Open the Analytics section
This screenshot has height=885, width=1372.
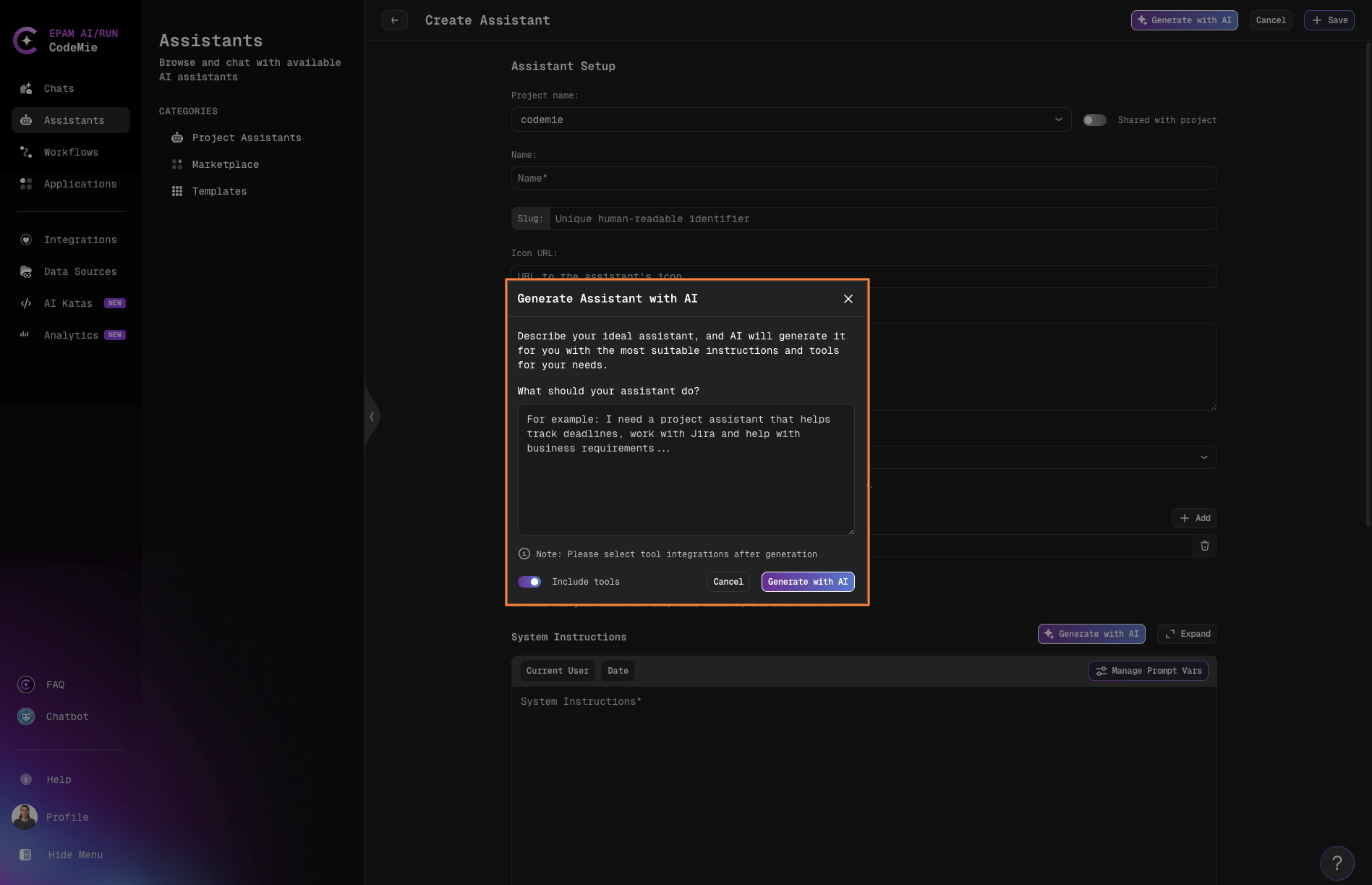pos(71,335)
